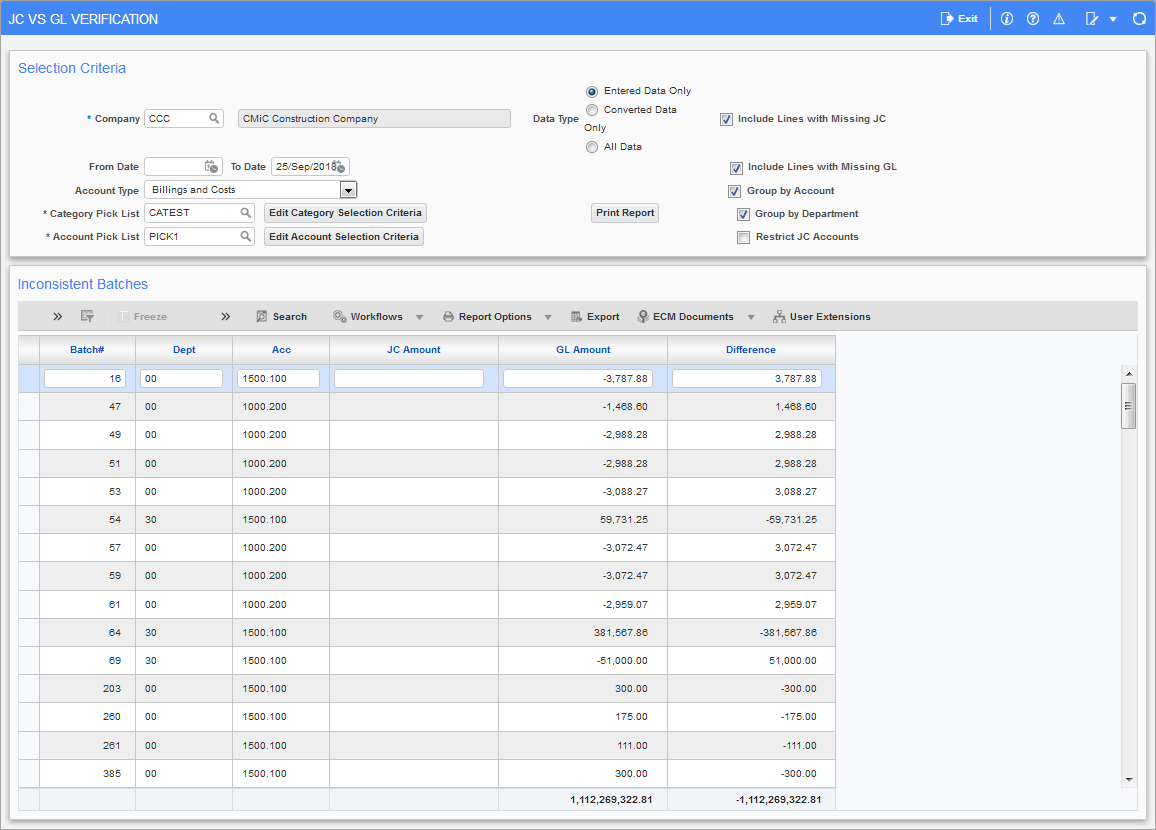Export the Inconsistent Batches table

tap(595, 316)
